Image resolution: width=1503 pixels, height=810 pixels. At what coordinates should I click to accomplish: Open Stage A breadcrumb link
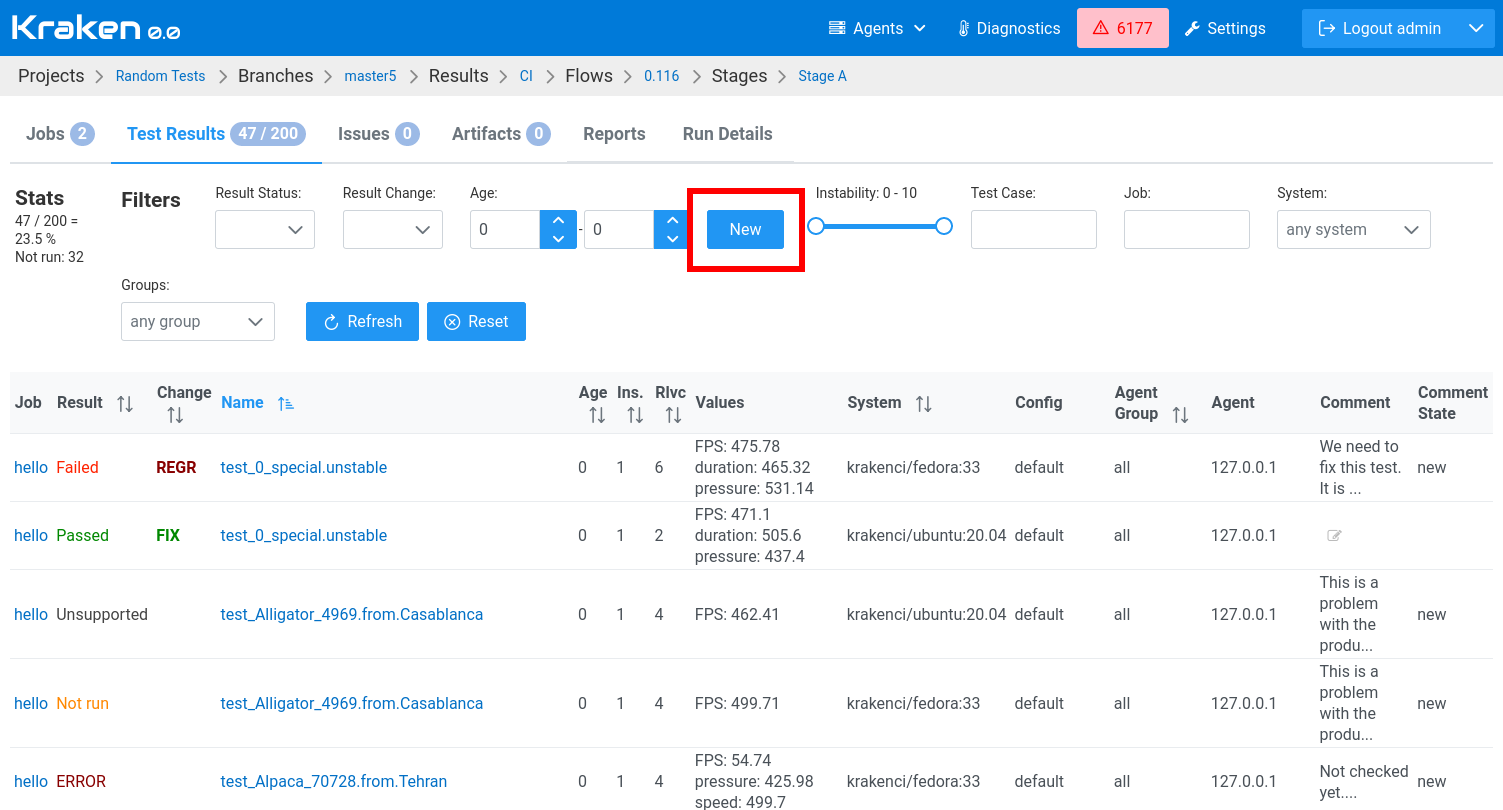click(822, 76)
